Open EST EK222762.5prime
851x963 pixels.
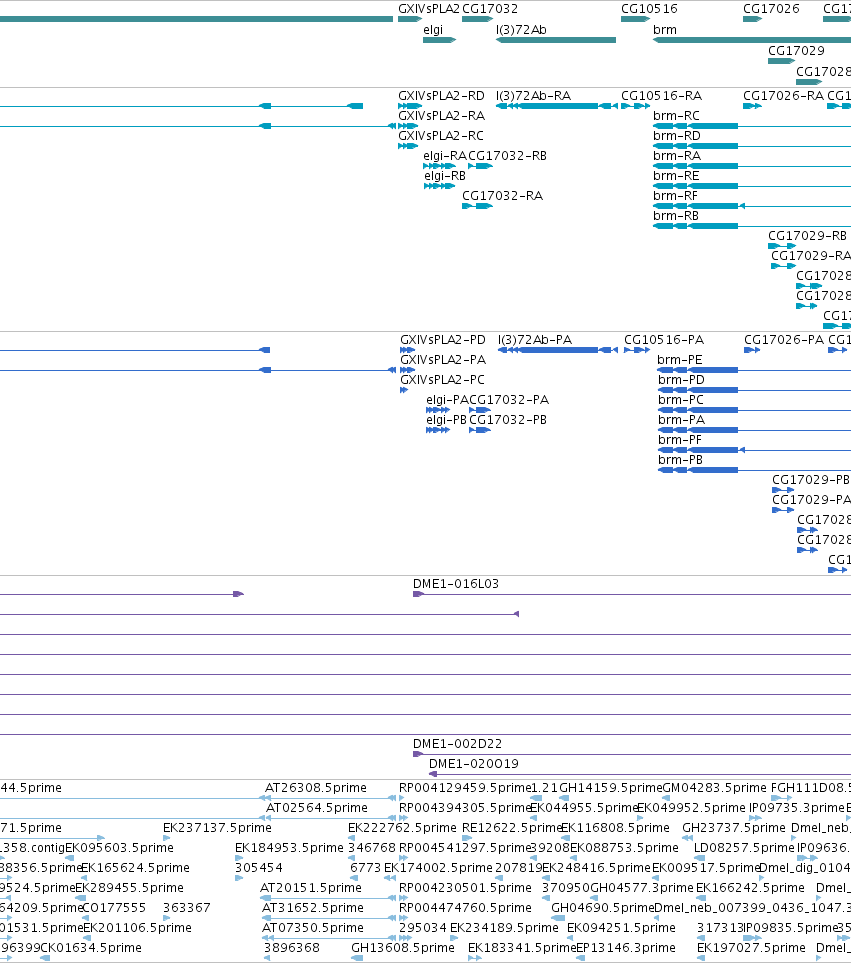pos(402,828)
